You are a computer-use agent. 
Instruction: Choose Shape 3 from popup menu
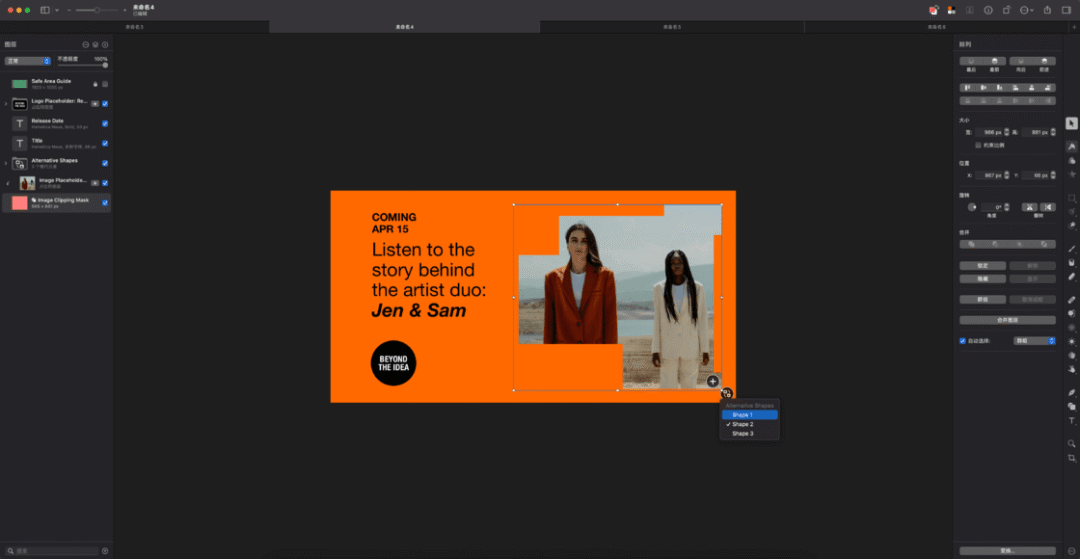[x=749, y=434]
